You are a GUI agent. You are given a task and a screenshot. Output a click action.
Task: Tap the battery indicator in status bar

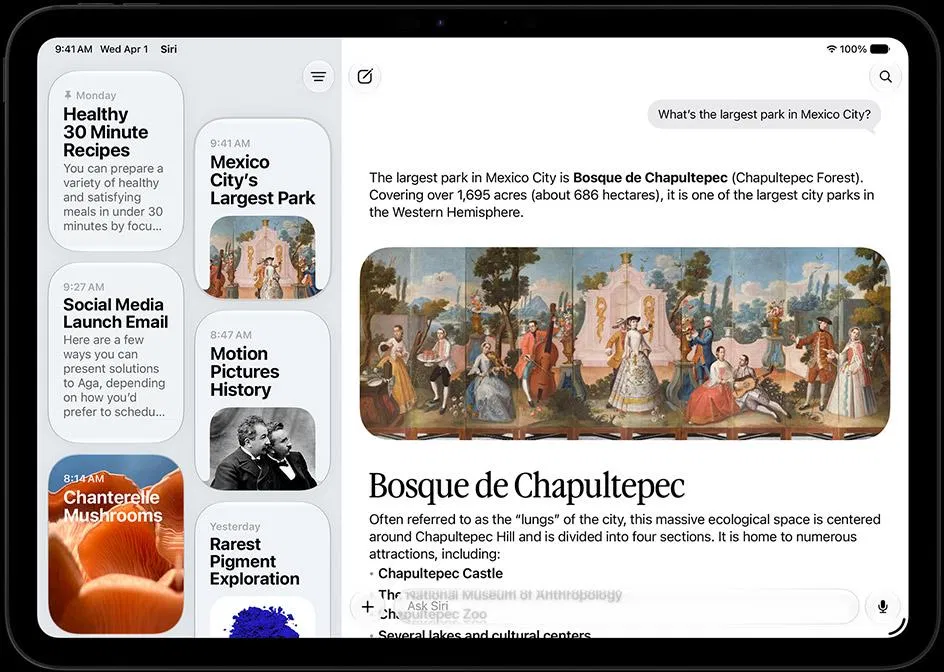pyautogui.click(x=880, y=49)
